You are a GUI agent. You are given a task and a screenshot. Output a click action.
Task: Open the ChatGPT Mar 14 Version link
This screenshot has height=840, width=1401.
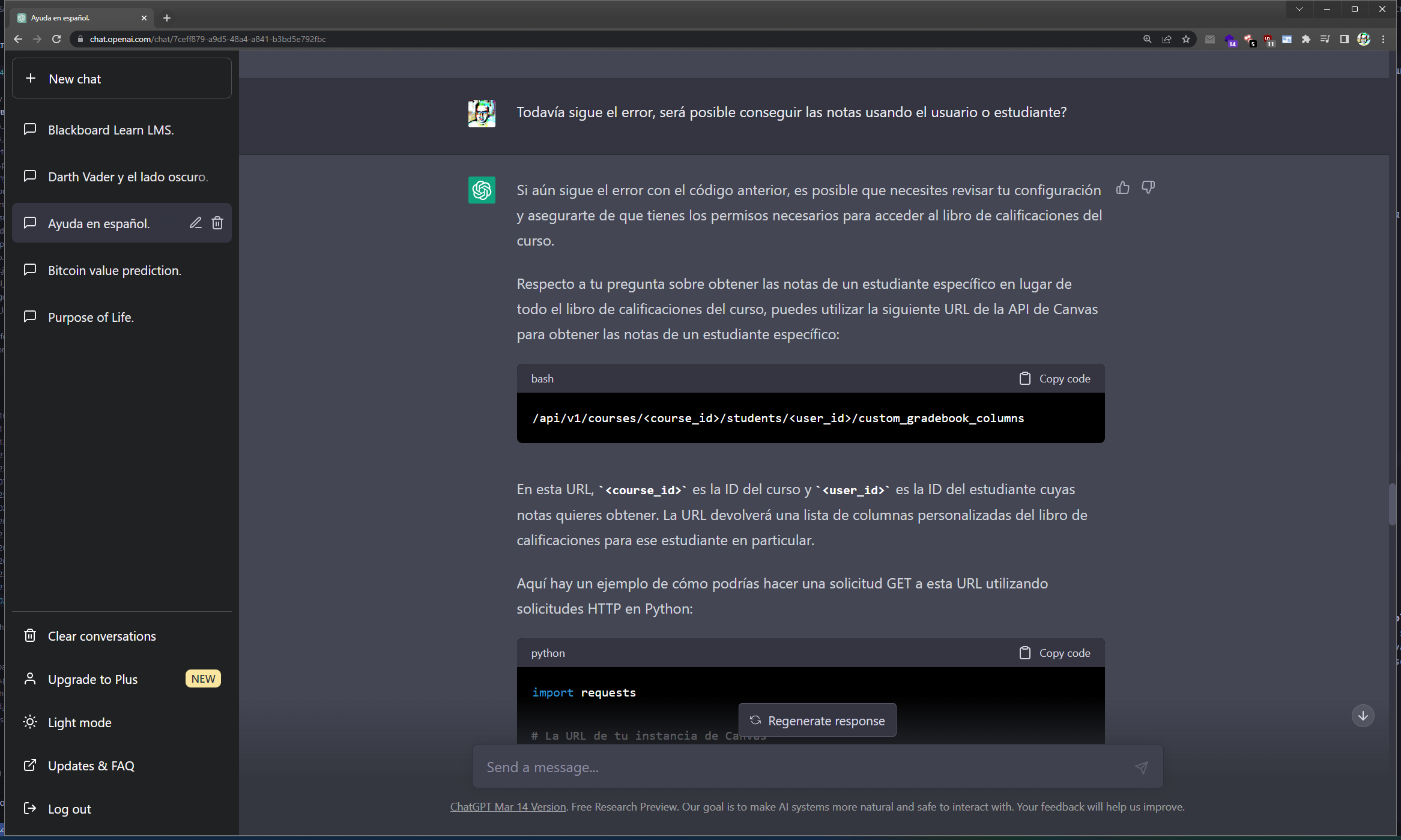pyautogui.click(x=508, y=806)
